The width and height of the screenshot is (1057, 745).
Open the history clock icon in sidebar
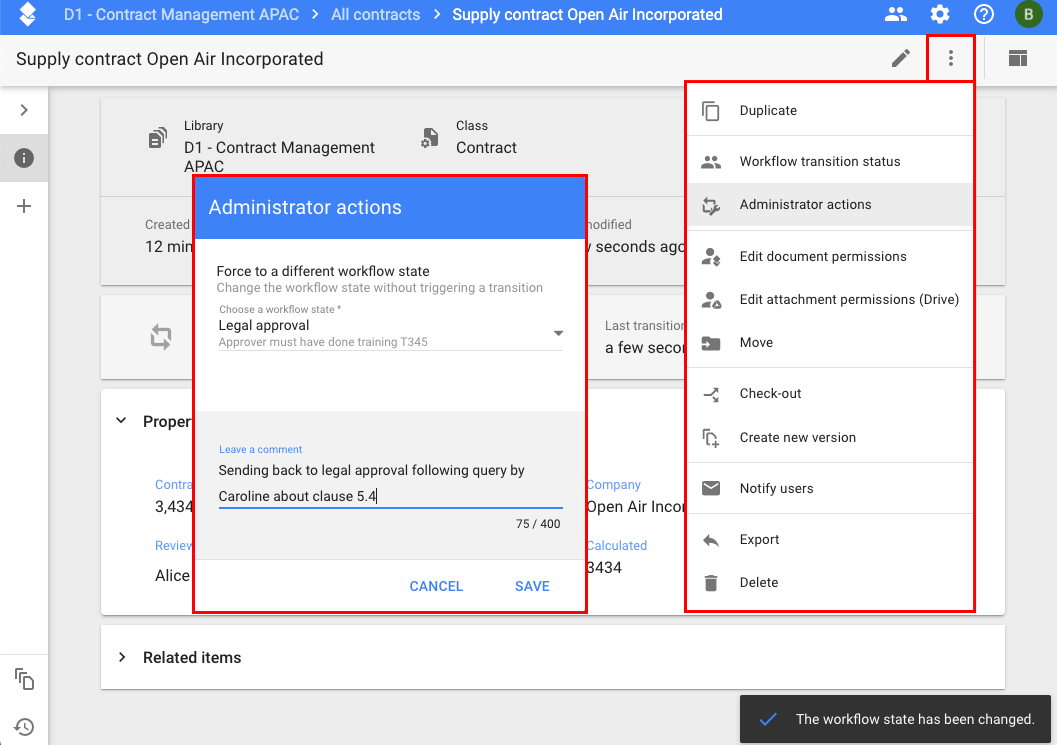pos(24,727)
